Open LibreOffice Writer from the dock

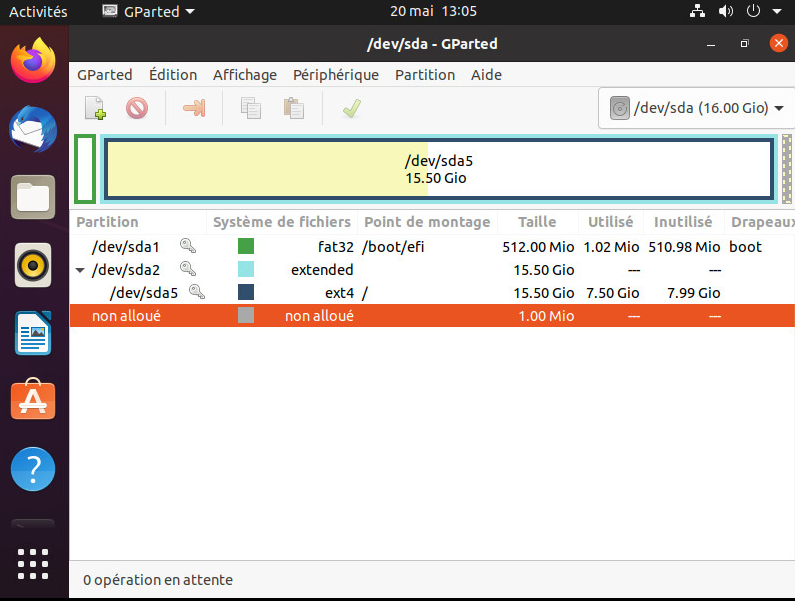pyautogui.click(x=33, y=333)
